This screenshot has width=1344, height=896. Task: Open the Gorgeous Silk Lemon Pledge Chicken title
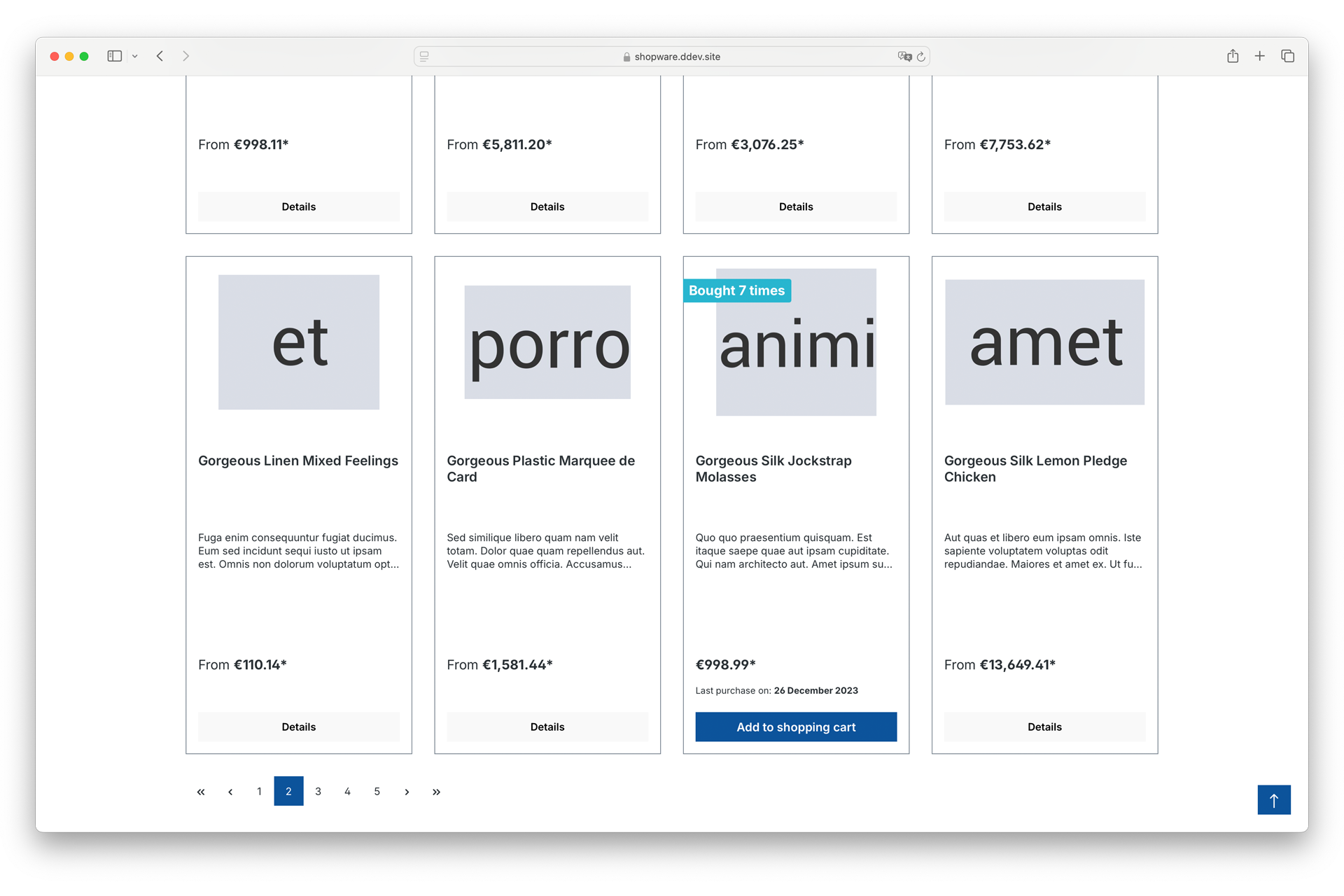(1035, 469)
